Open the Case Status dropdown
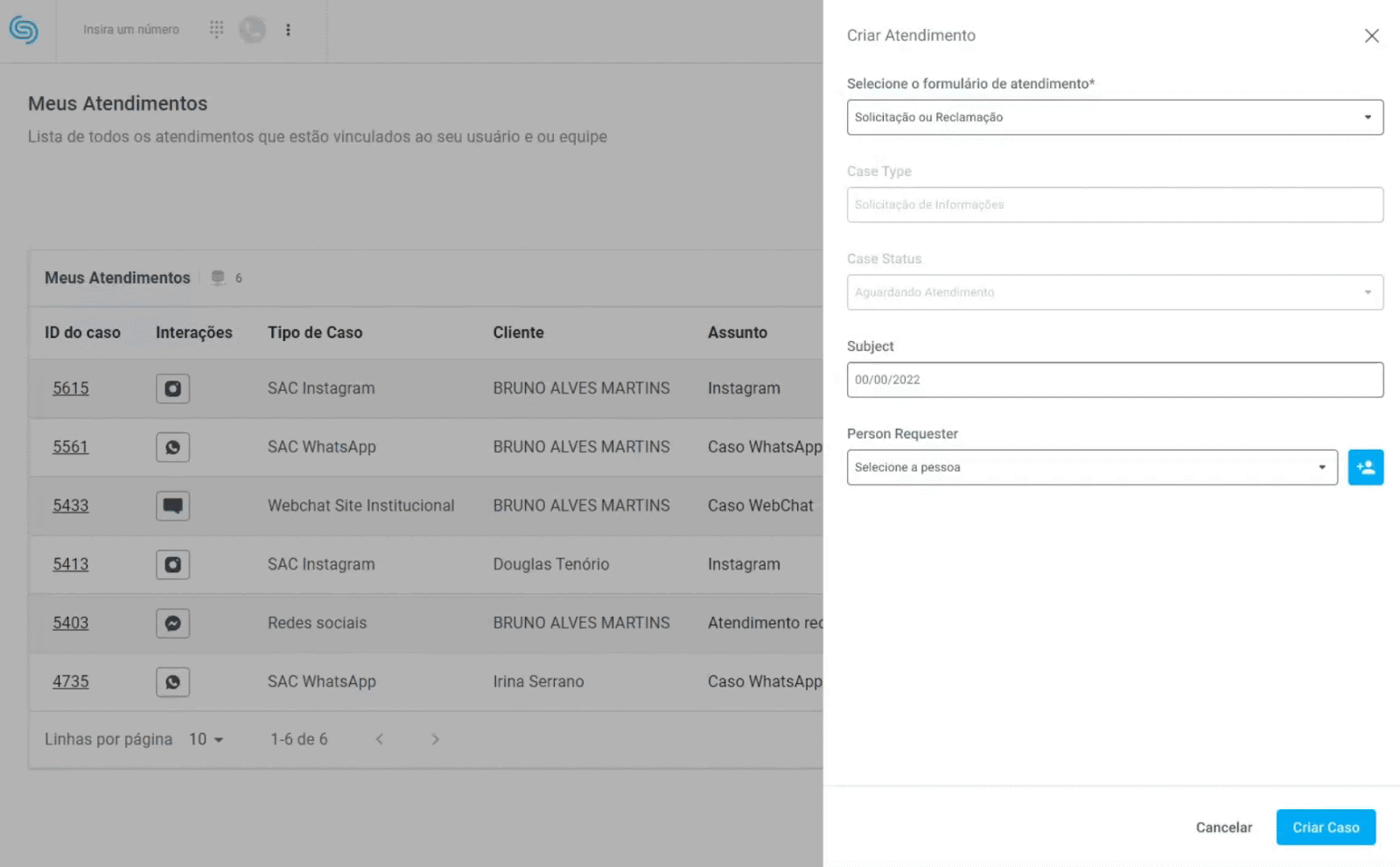The height and width of the screenshot is (867, 1400). 1114,292
